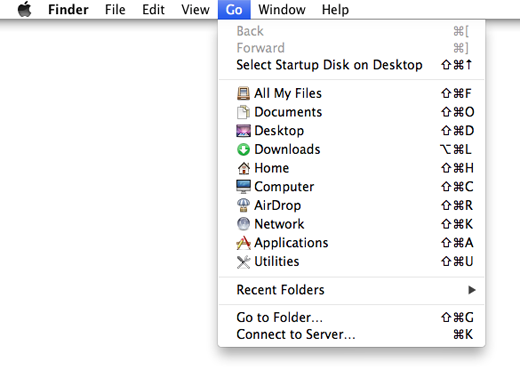This screenshot has width=520, height=378.
Task: Click the Documents folder icon
Action: click(243, 112)
